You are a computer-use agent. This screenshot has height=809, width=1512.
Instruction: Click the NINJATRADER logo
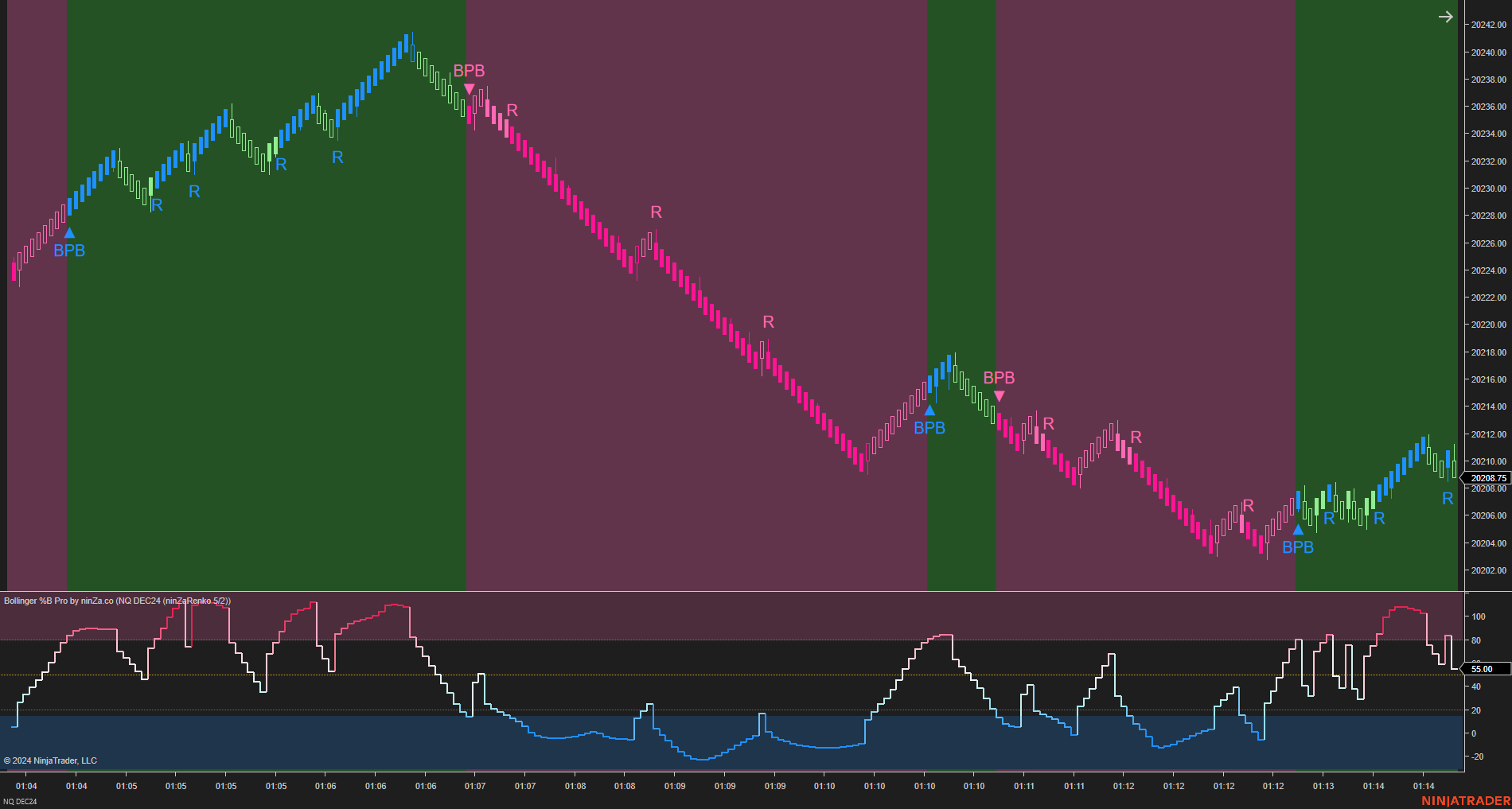pos(1466,801)
